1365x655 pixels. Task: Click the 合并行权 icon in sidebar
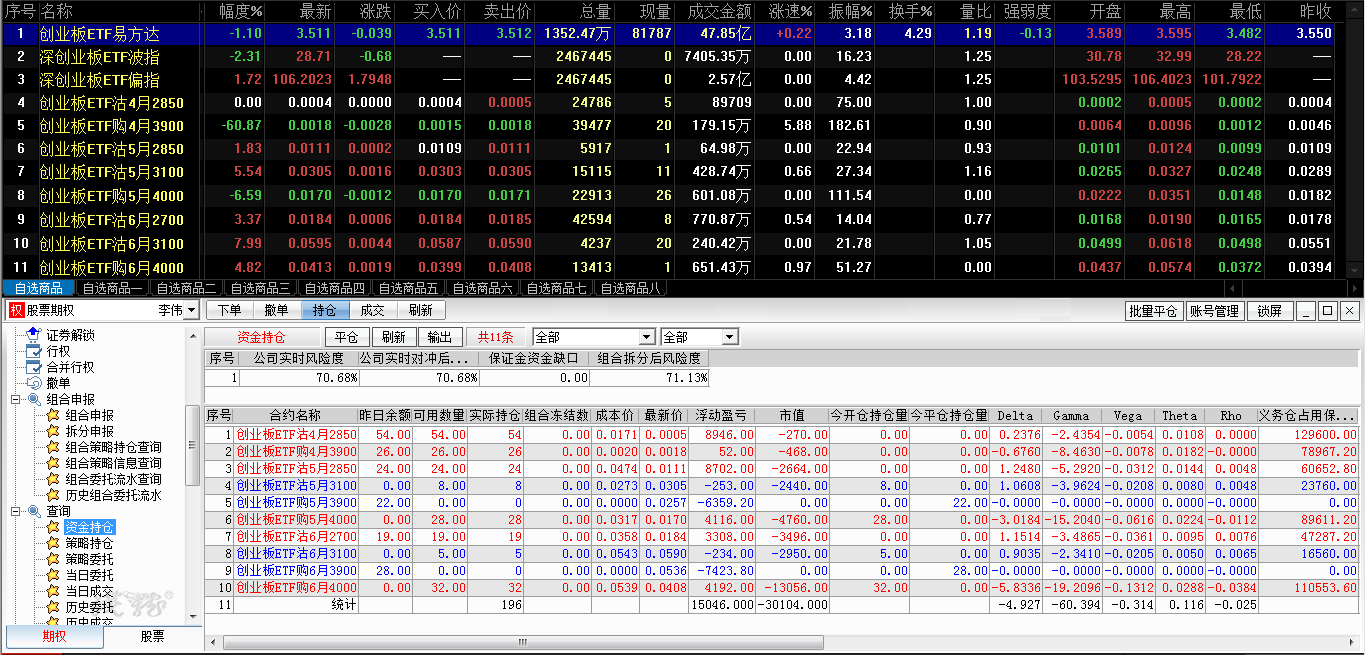tap(33, 367)
